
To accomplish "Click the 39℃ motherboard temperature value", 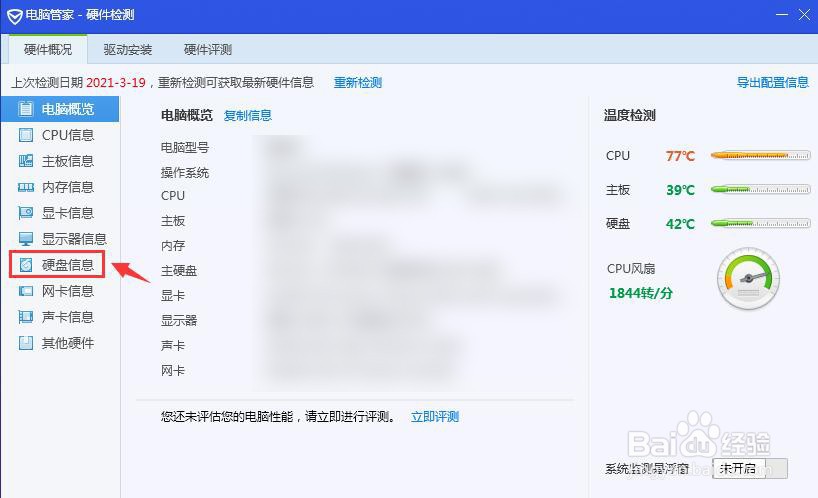I will pos(680,190).
